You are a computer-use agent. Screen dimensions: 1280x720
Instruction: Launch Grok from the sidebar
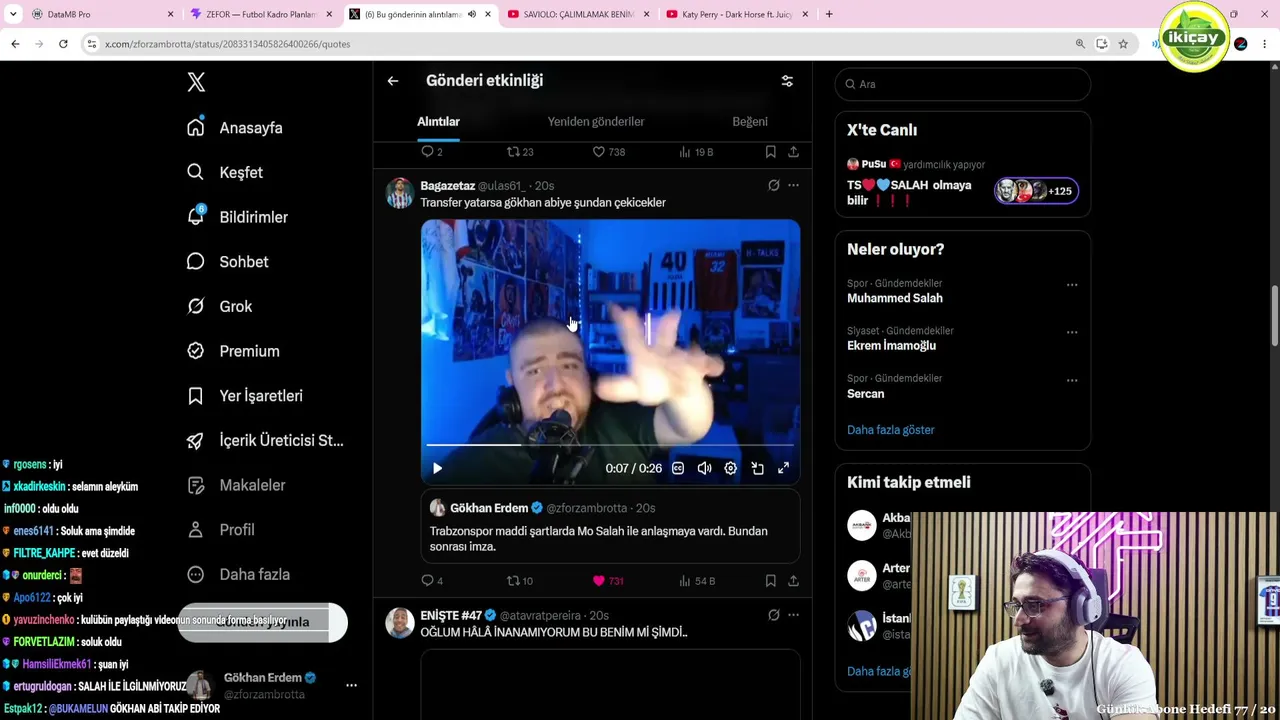219,307
